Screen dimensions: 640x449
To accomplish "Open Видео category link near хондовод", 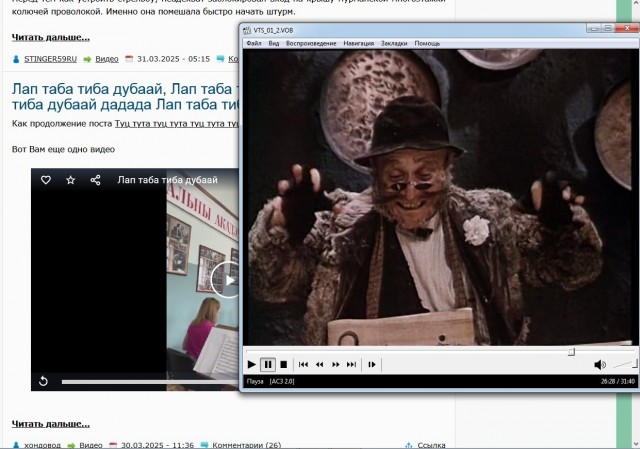I will point(91,445).
